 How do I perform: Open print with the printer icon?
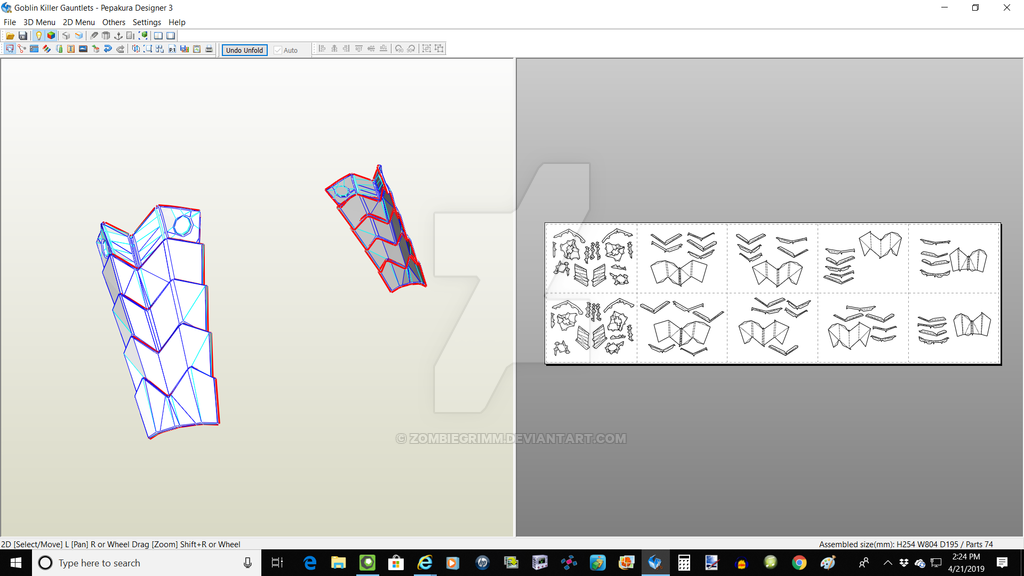pos(209,49)
